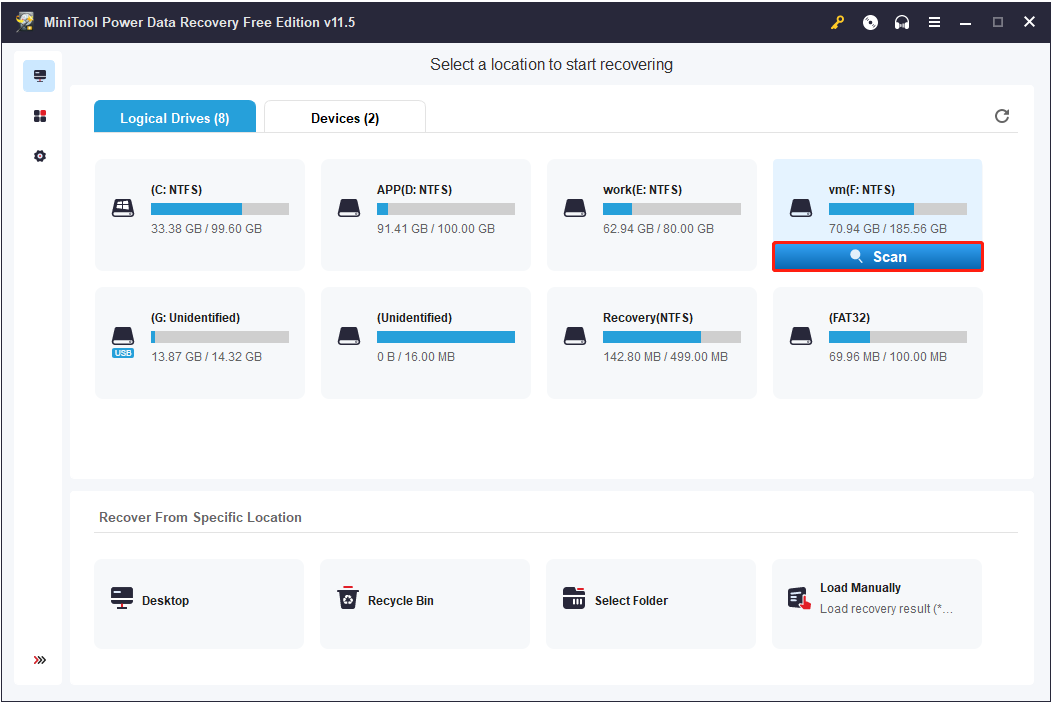
Task: Click 33.38 GB / 99.60 GB text
Action: pyautogui.click(x=206, y=228)
